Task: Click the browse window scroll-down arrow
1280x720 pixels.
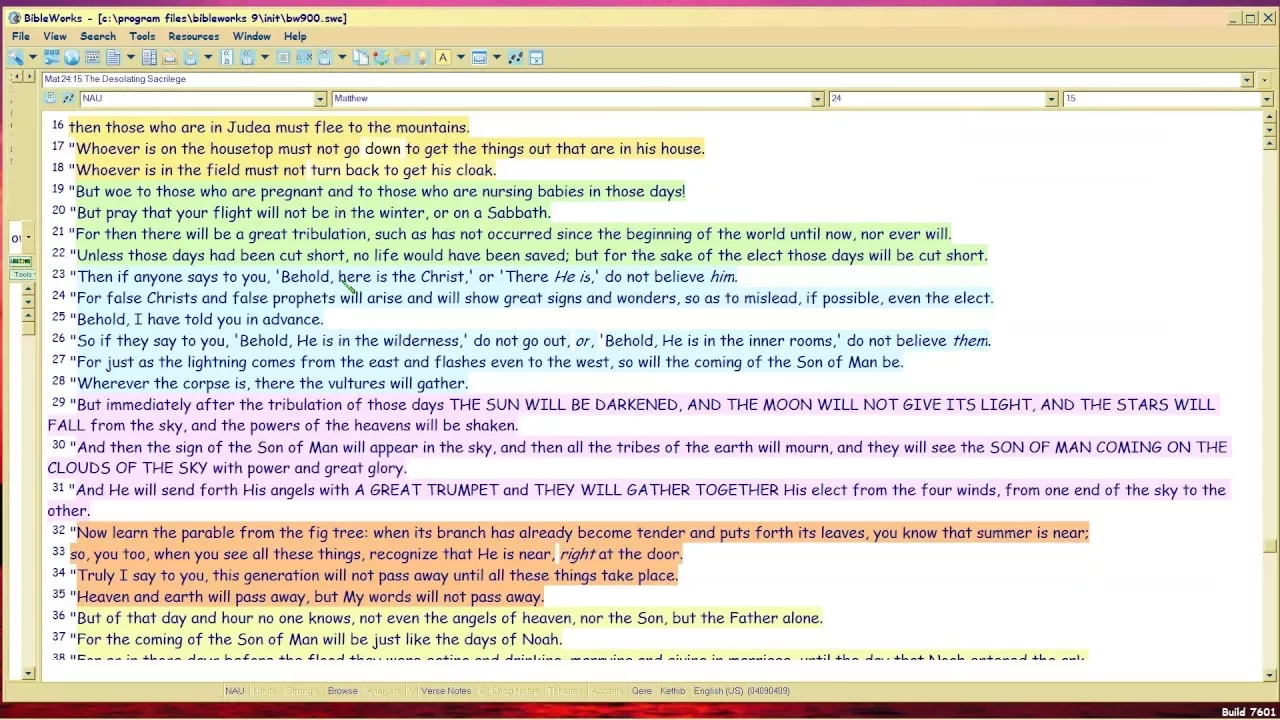Action: (x=1270, y=675)
